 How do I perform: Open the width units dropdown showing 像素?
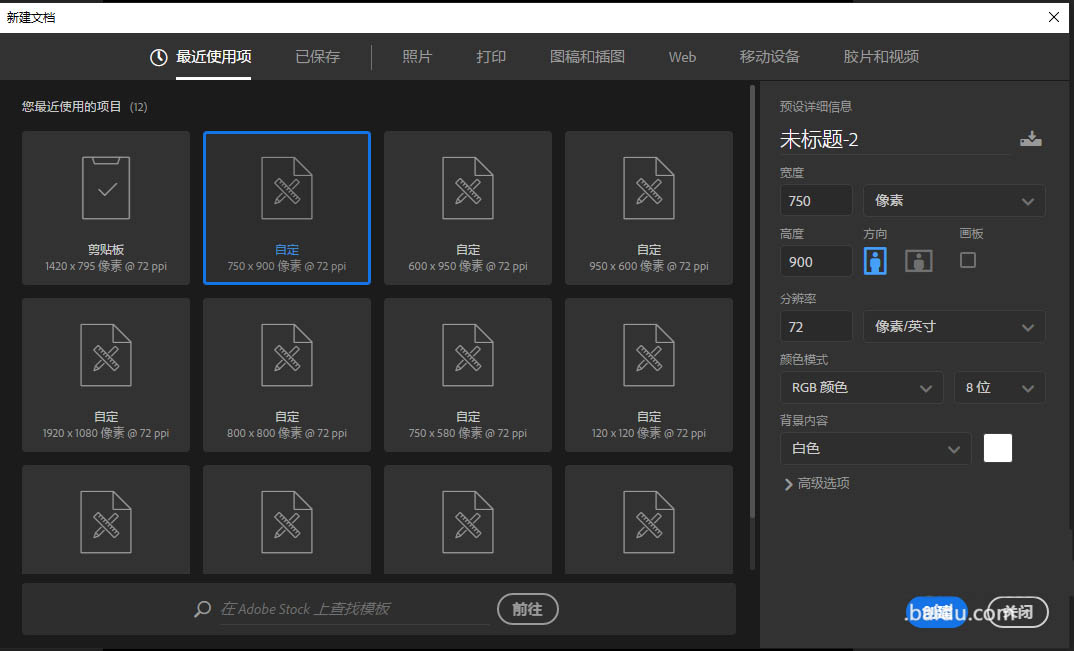(952, 200)
